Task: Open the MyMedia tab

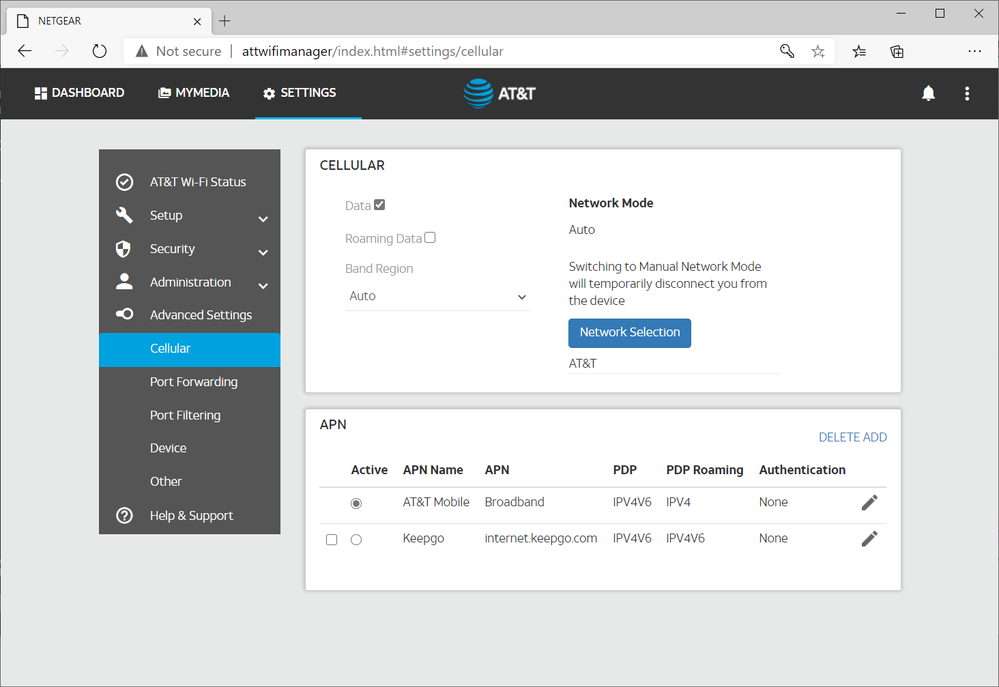Action: click(x=194, y=93)
